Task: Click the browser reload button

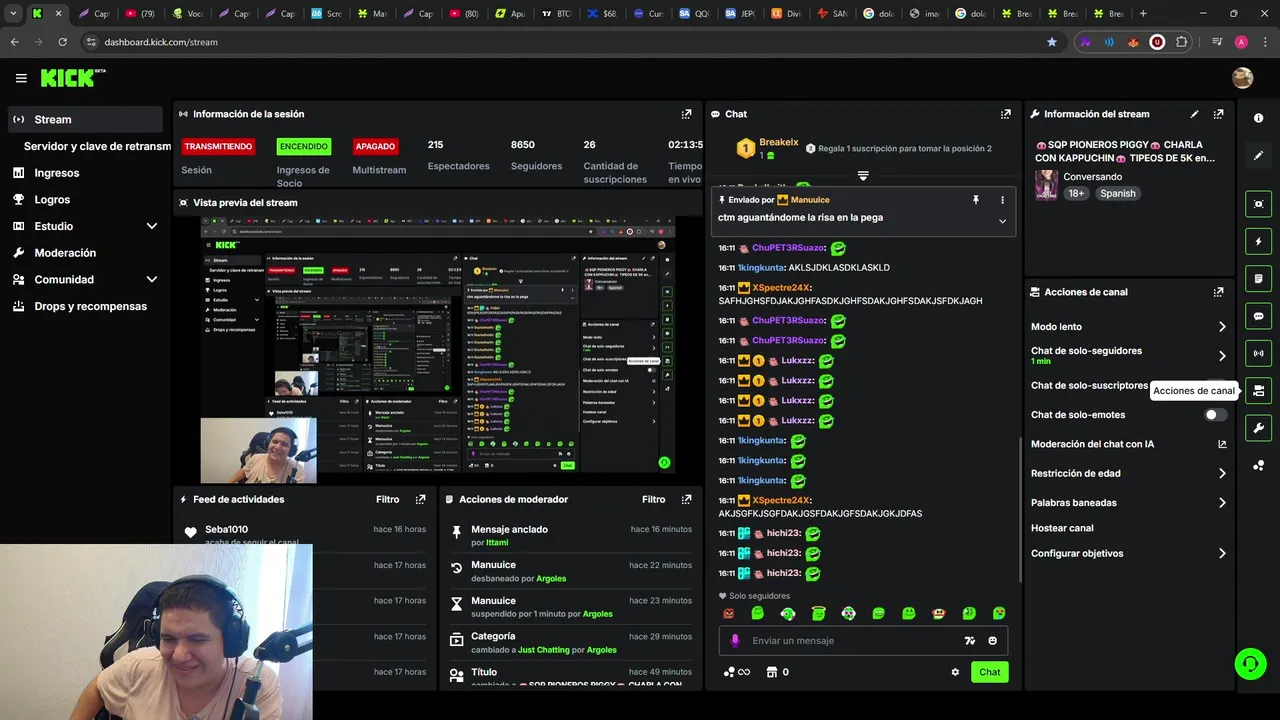Action: [x=62, y=42]
